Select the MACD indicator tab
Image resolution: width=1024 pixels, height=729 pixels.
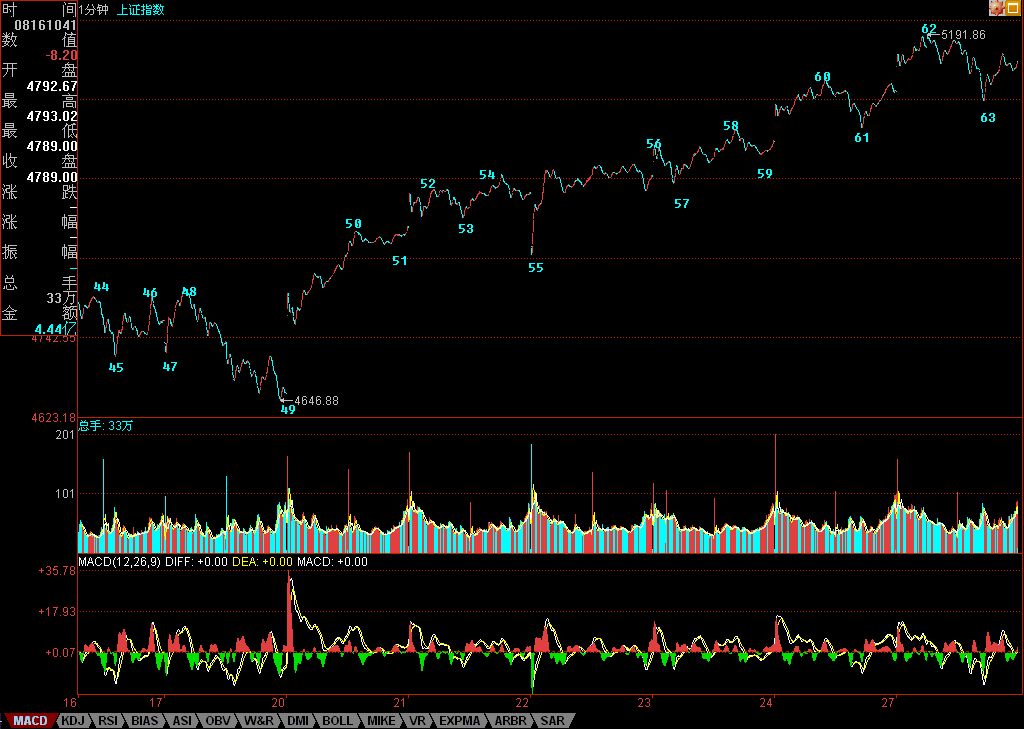(29, 720)
